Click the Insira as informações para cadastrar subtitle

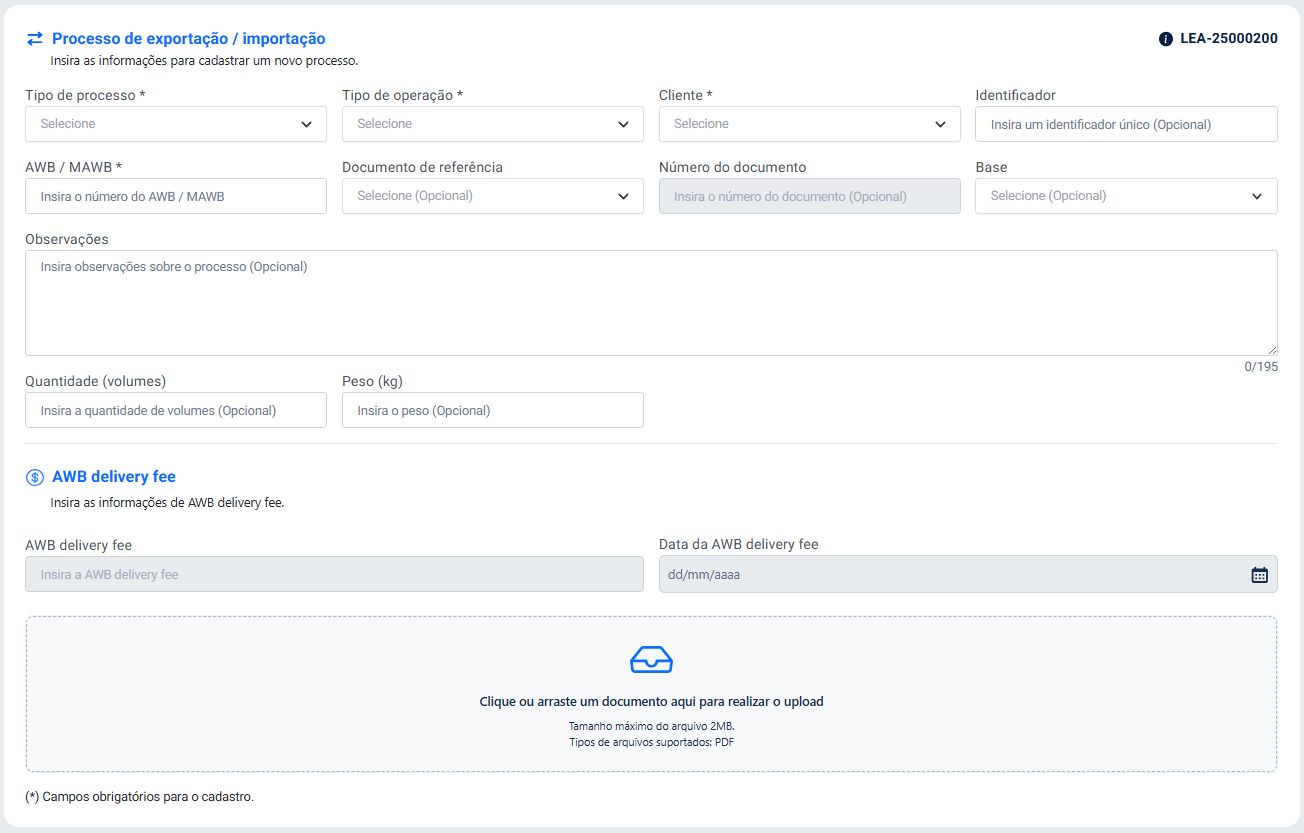pos(204,61)
